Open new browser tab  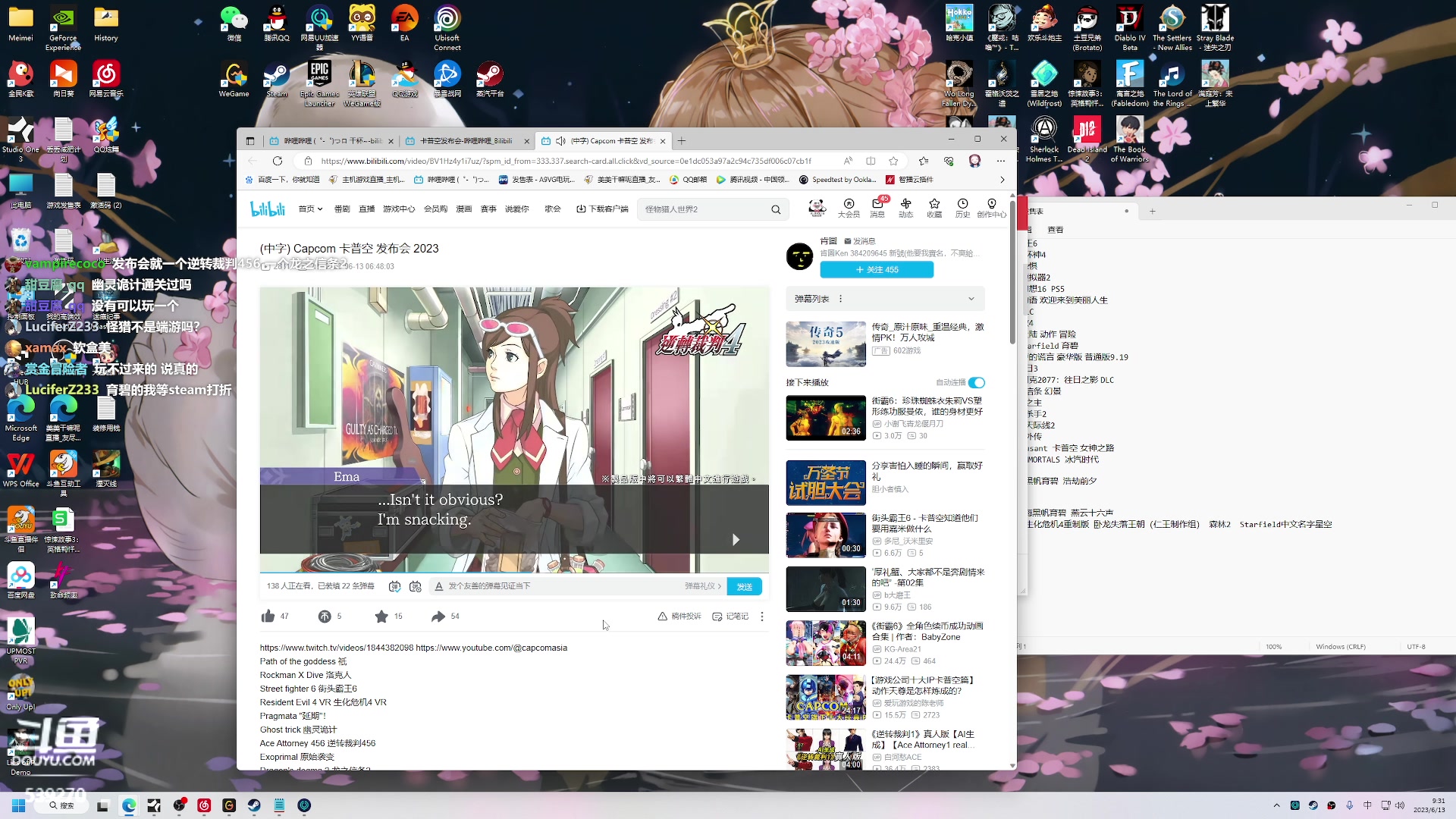[x=682, y=141]
